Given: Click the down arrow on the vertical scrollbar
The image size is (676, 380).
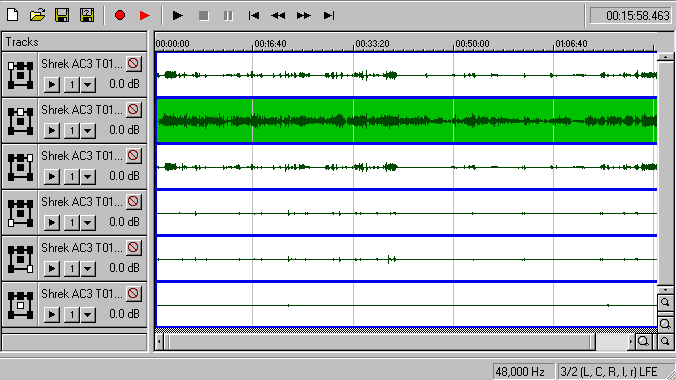Looking at the screenshot, I should [x=666, y=290].
